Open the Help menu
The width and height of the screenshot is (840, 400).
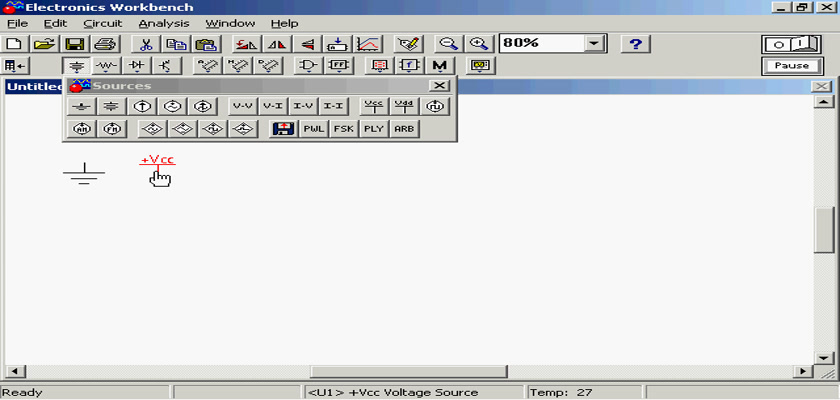pos(284,24)
